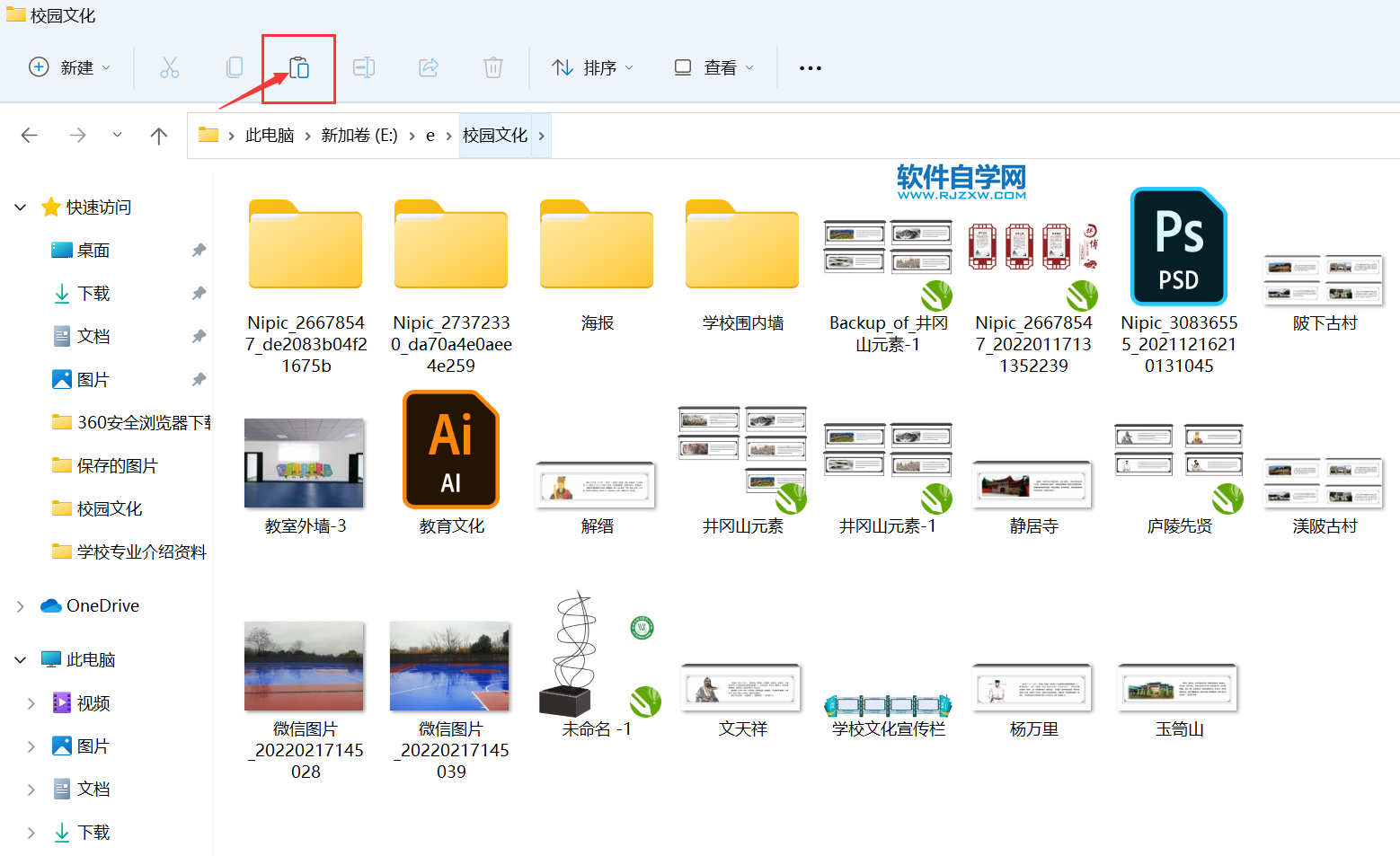Click the Delete trash icon
This screenshot has height=856, width=1400.
click(x=493, y=67)
